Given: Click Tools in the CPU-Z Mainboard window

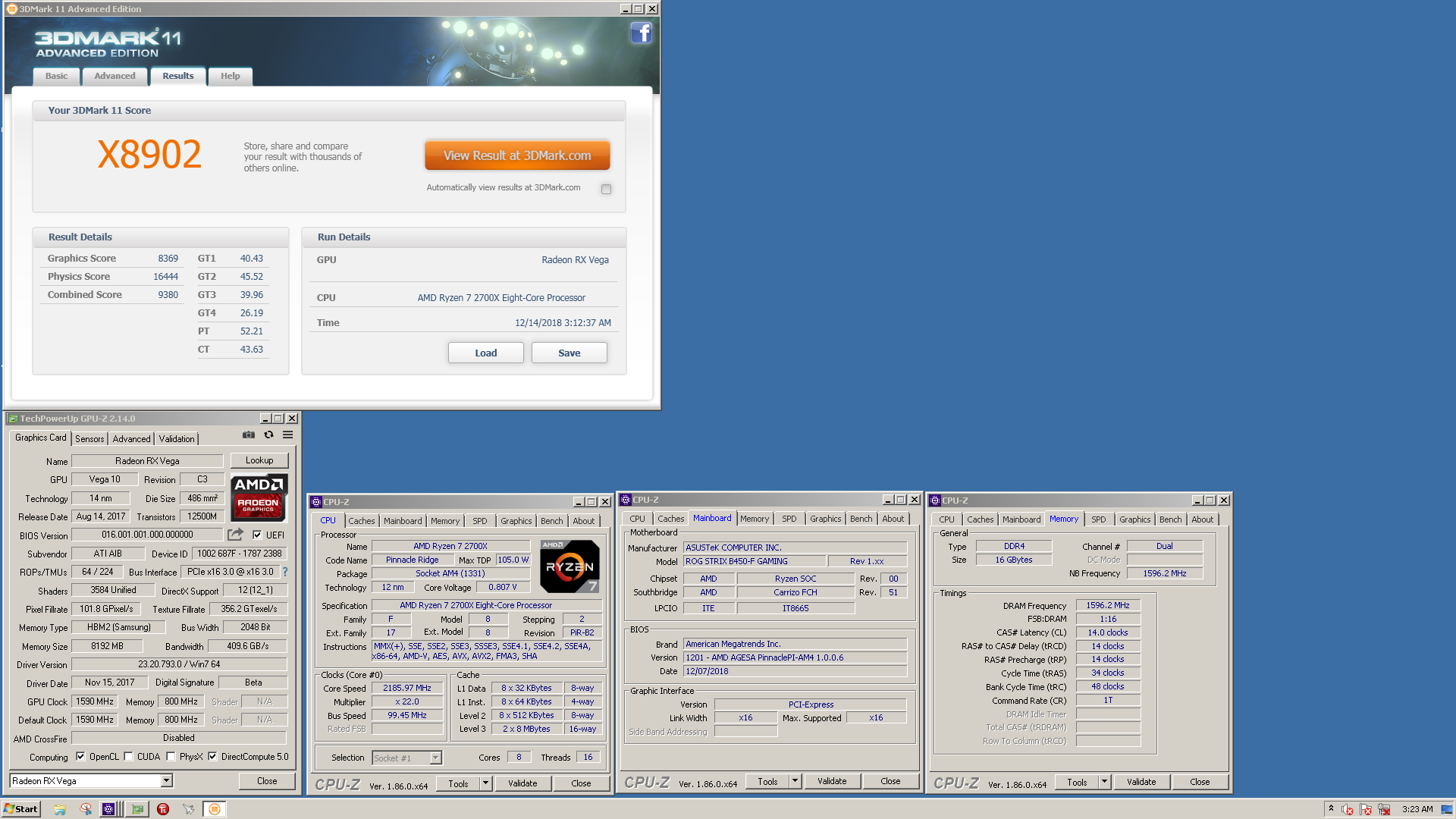Looking at the screenshot, I should (x=767, y=781).
